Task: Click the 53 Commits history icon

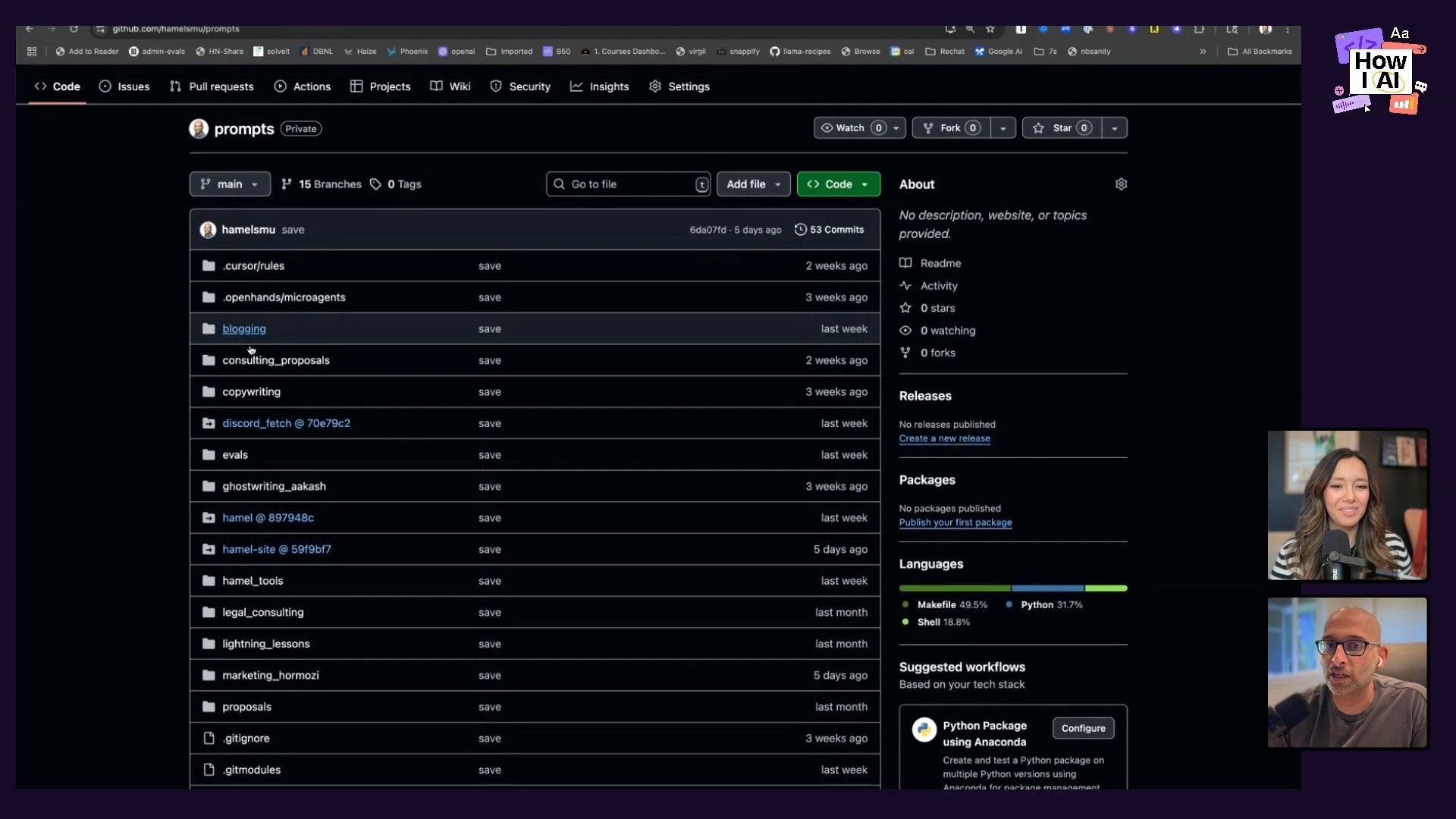Action: click(x=800, y=230)
